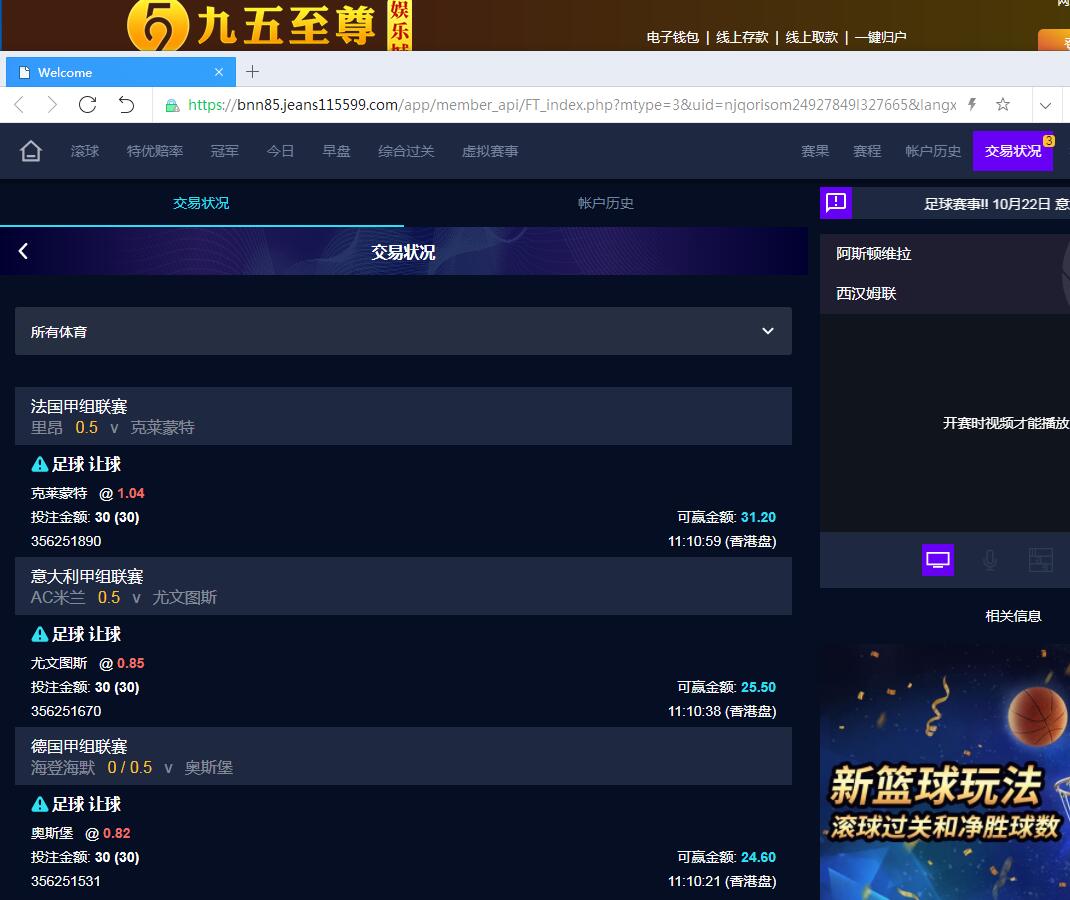Bookmark page with the star icon
1070x900 pixels.
[x=1003, y=105]
